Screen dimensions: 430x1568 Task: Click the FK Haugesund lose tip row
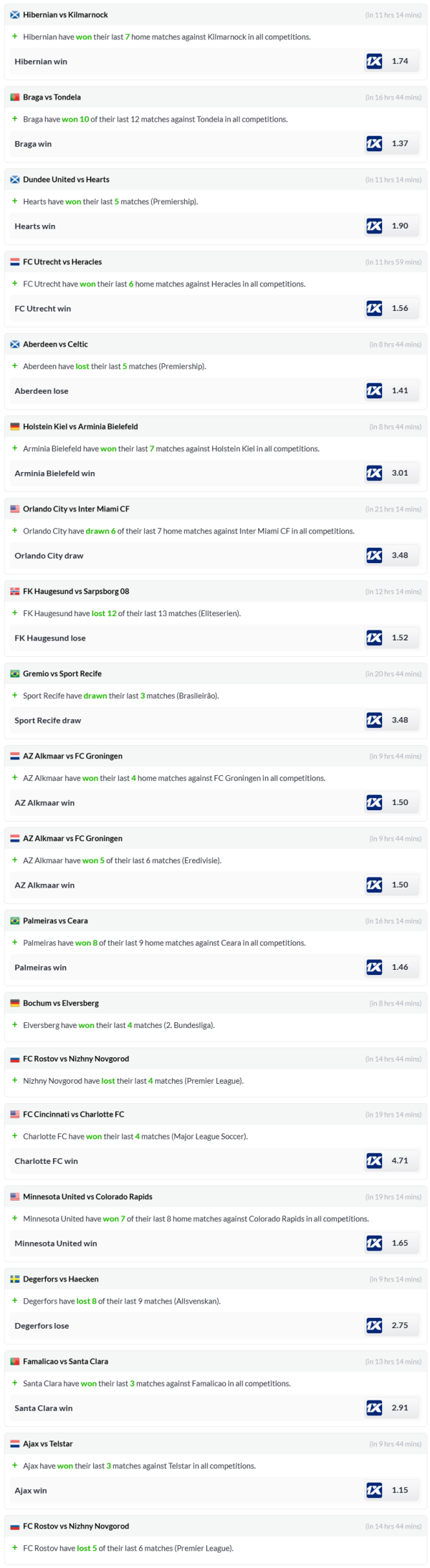point(50,638)
